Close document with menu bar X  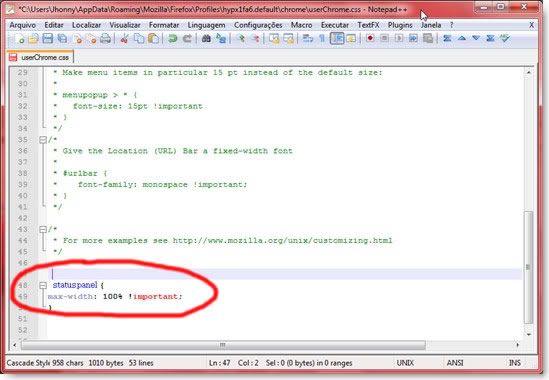[531, 25]
